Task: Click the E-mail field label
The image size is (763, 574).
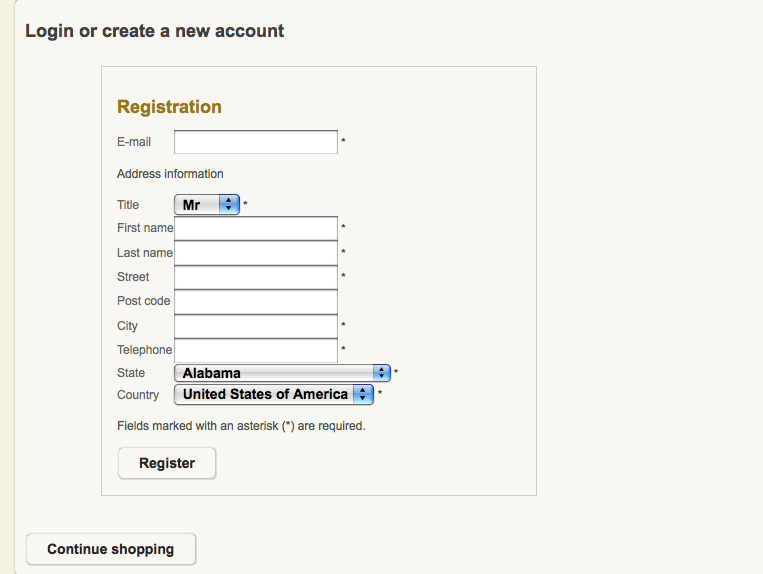Action: click(x=134, y=142)
